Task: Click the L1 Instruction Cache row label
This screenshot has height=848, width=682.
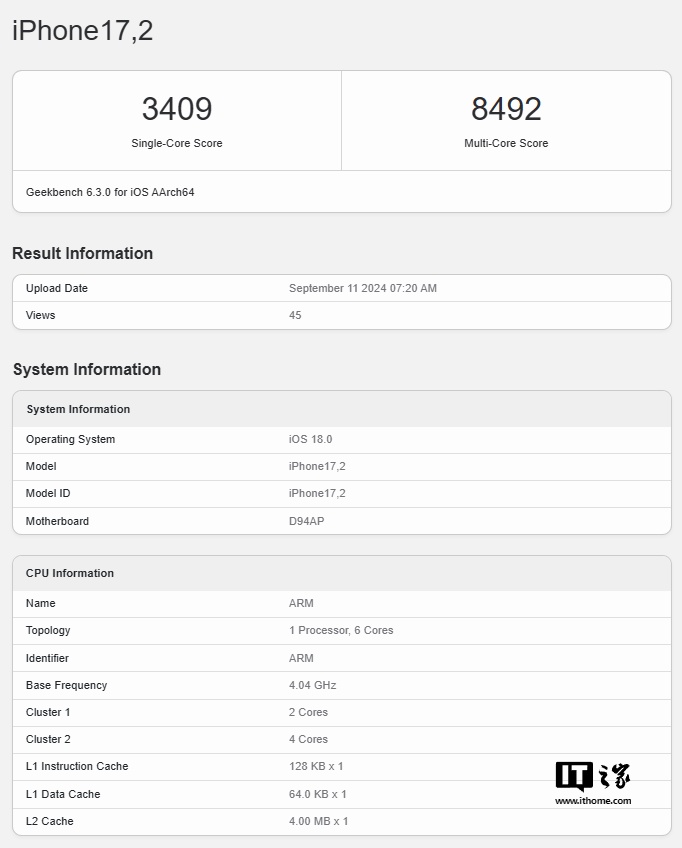Action: pos(77,766)
